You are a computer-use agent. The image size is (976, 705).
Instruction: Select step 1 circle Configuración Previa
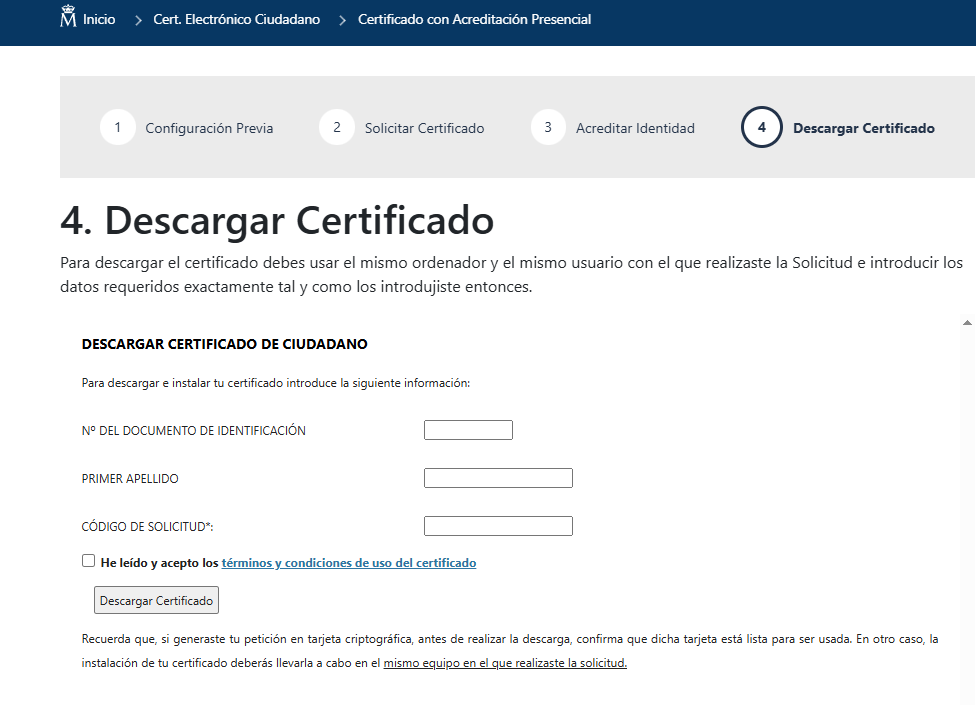(x=118, y=127)
